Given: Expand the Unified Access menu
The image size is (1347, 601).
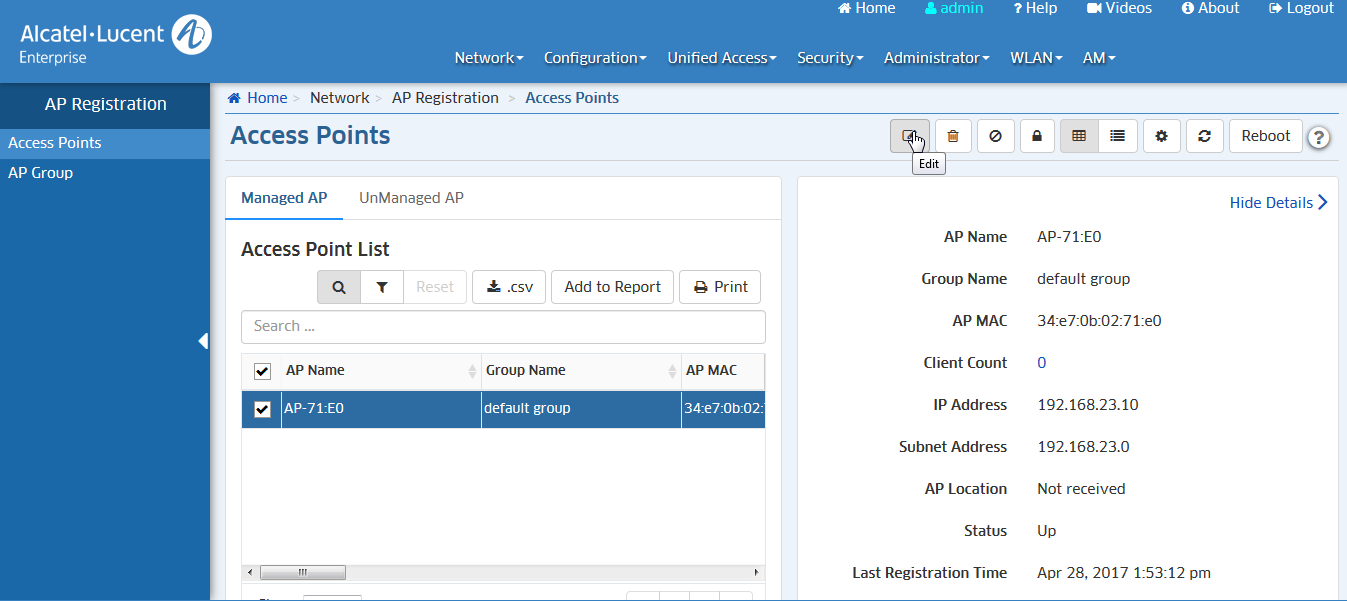Looking at the screenshot, I should coord(721,58).
